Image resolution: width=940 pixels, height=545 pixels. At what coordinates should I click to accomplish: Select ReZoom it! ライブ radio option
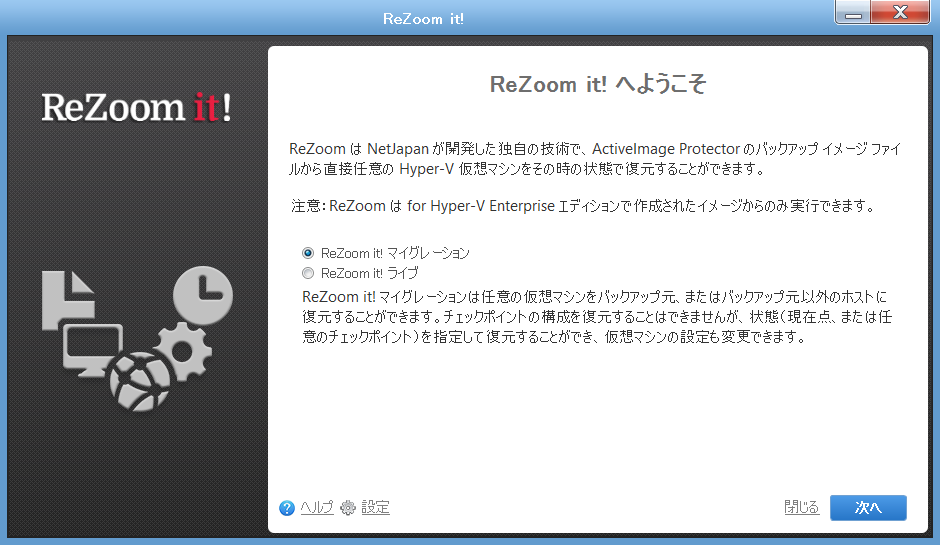click(308, 273)
